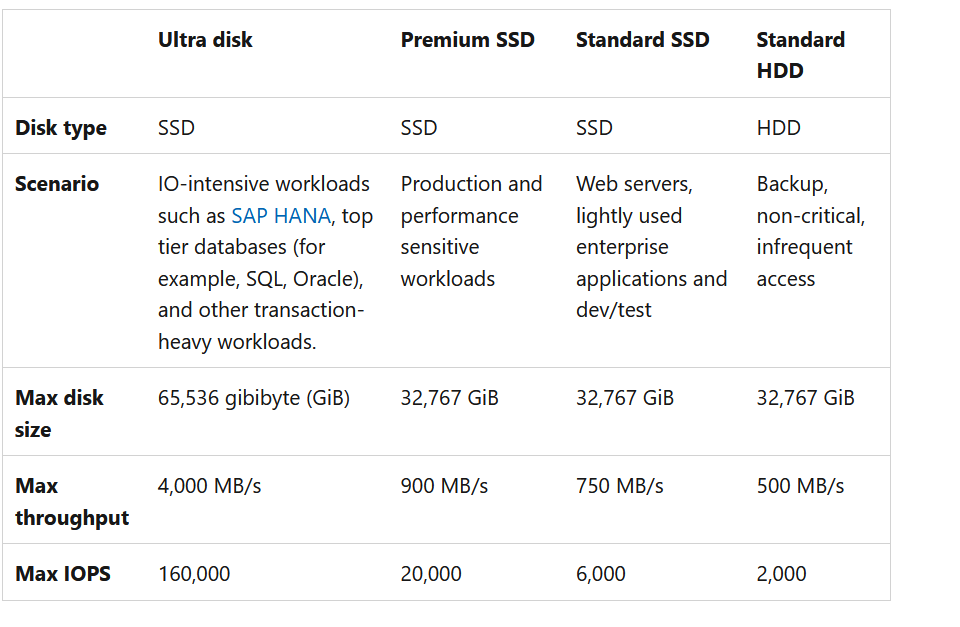Click the 6,000 IOPS value

tap(601, 574)
